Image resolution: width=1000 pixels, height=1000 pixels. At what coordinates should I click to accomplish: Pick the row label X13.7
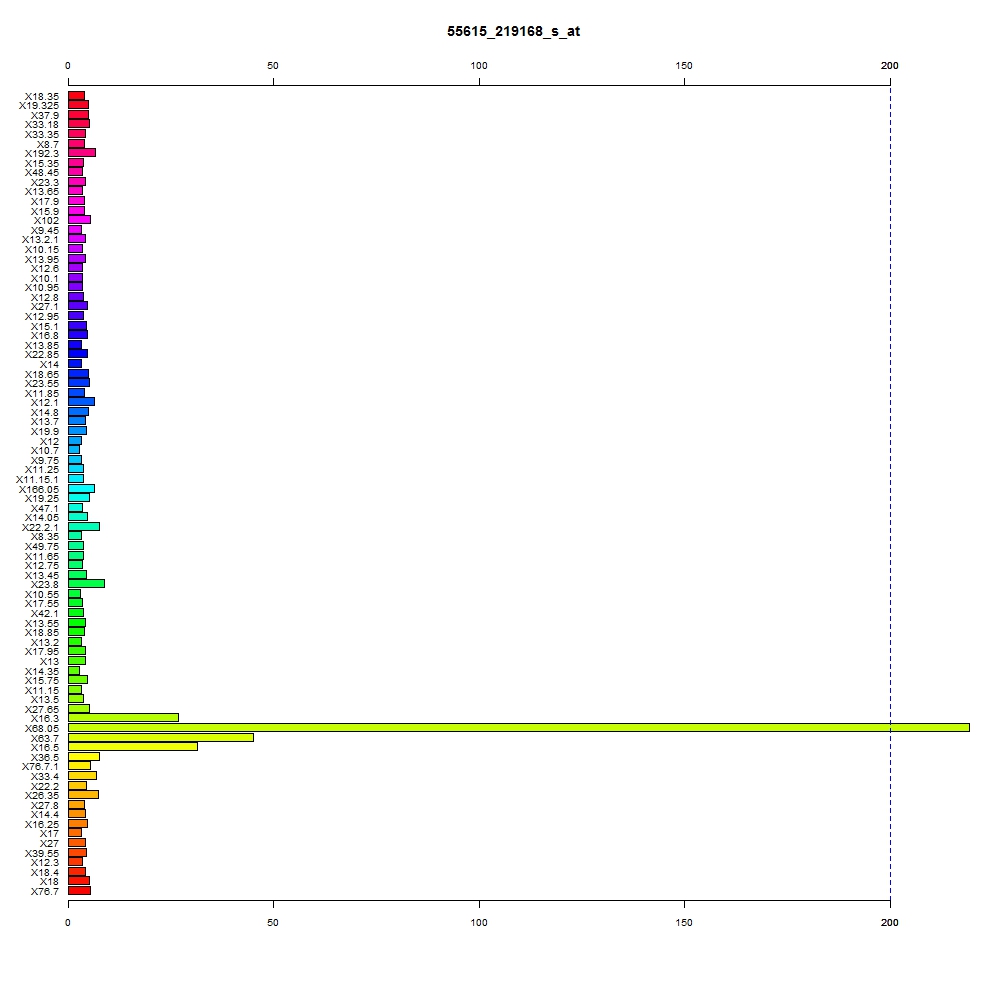coord(45,422)
